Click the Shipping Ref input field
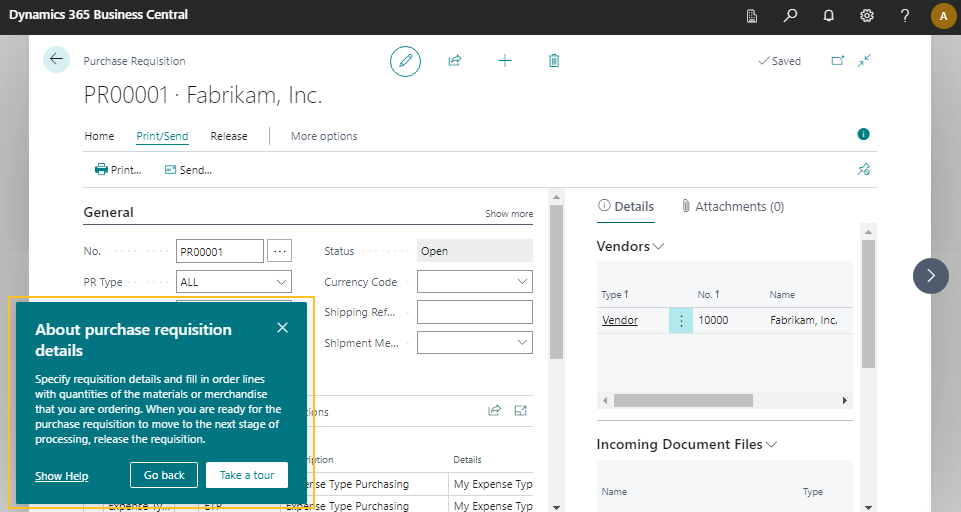The width and height of the screenshot is (961, 512). pos(474,312)
